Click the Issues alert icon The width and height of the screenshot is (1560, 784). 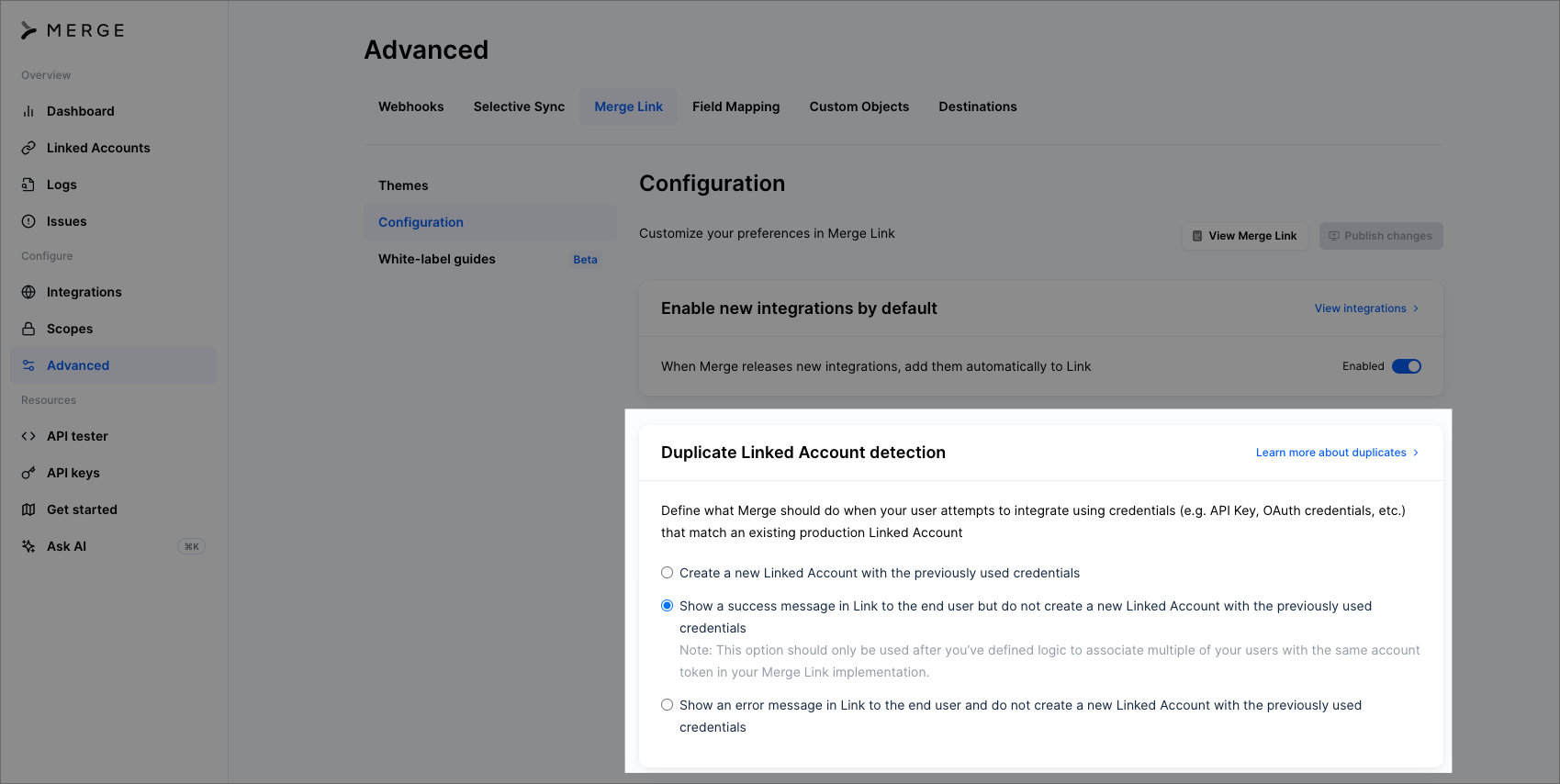point(28,221)
